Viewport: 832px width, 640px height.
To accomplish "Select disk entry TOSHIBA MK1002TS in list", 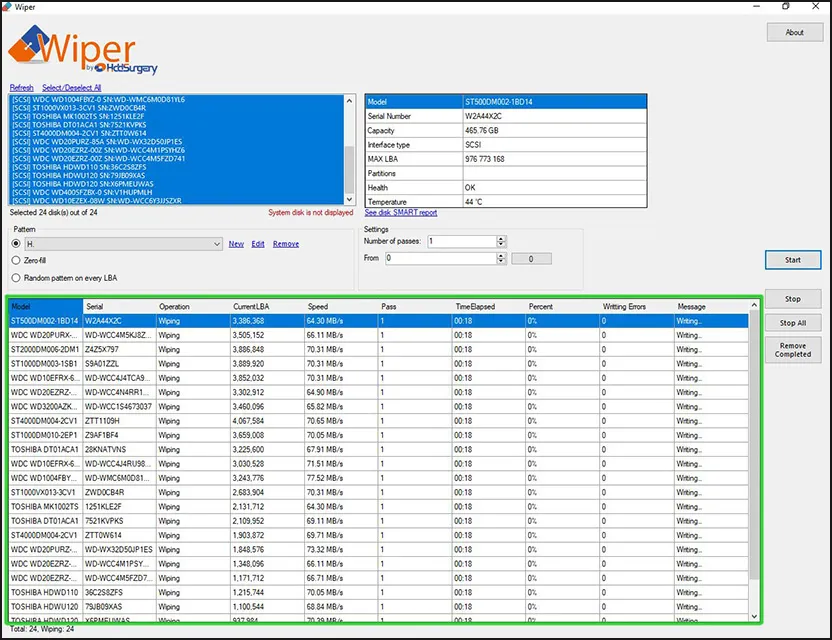I will click(177, 116).
